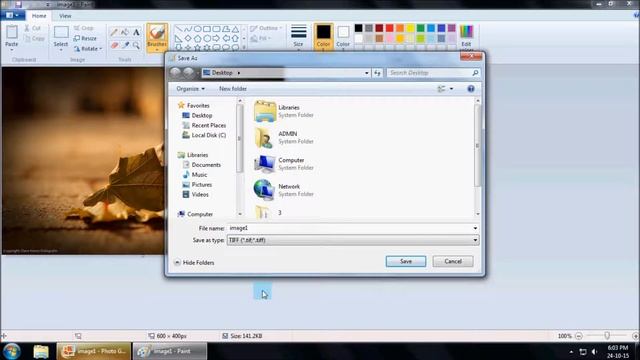Select the Text tool in Paint

coord(136,32)
